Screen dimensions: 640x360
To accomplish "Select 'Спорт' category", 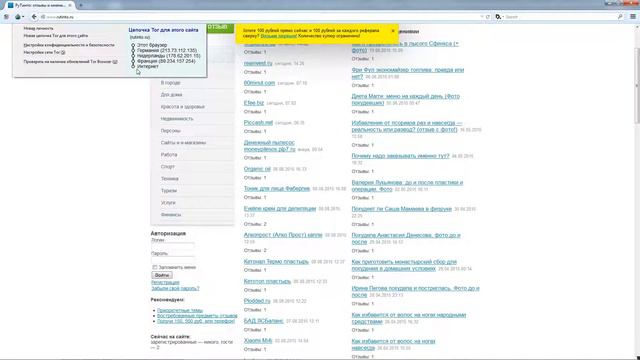I will pyautogui.click(x=167, y=167).
